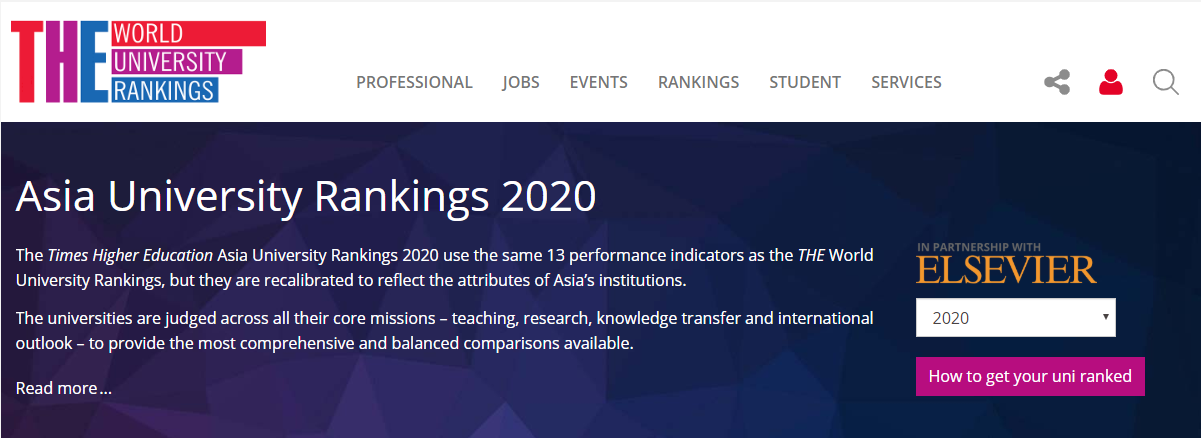Image resolution: width=1201 pixels, height=438 pixels.
Task: Click the red user account icon
Action: click(1111, 82)
